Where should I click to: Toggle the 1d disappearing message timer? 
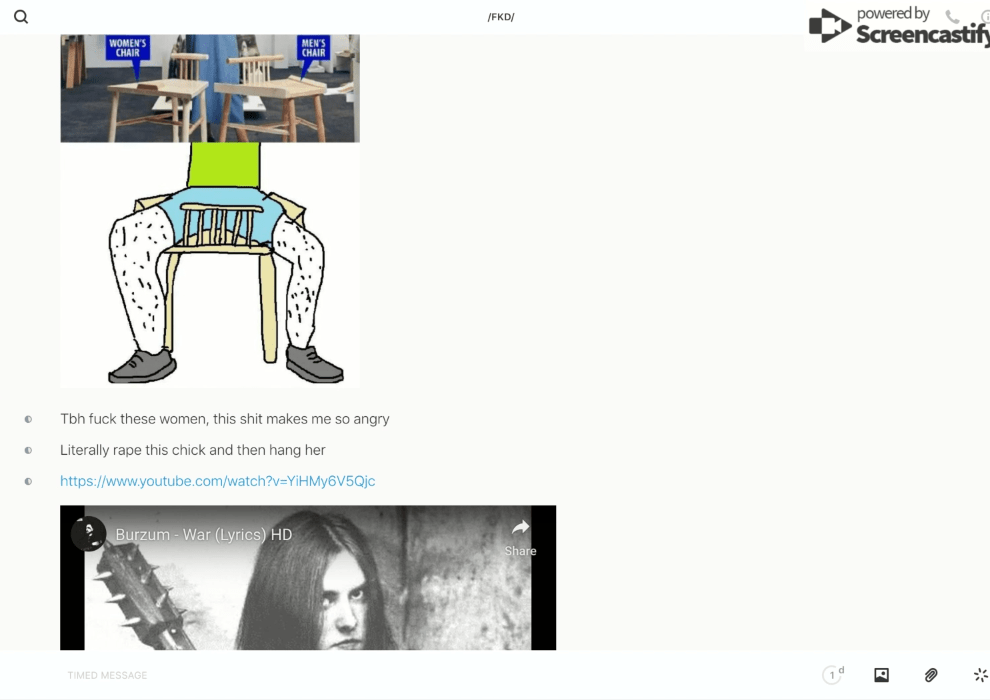click(832, 675)
